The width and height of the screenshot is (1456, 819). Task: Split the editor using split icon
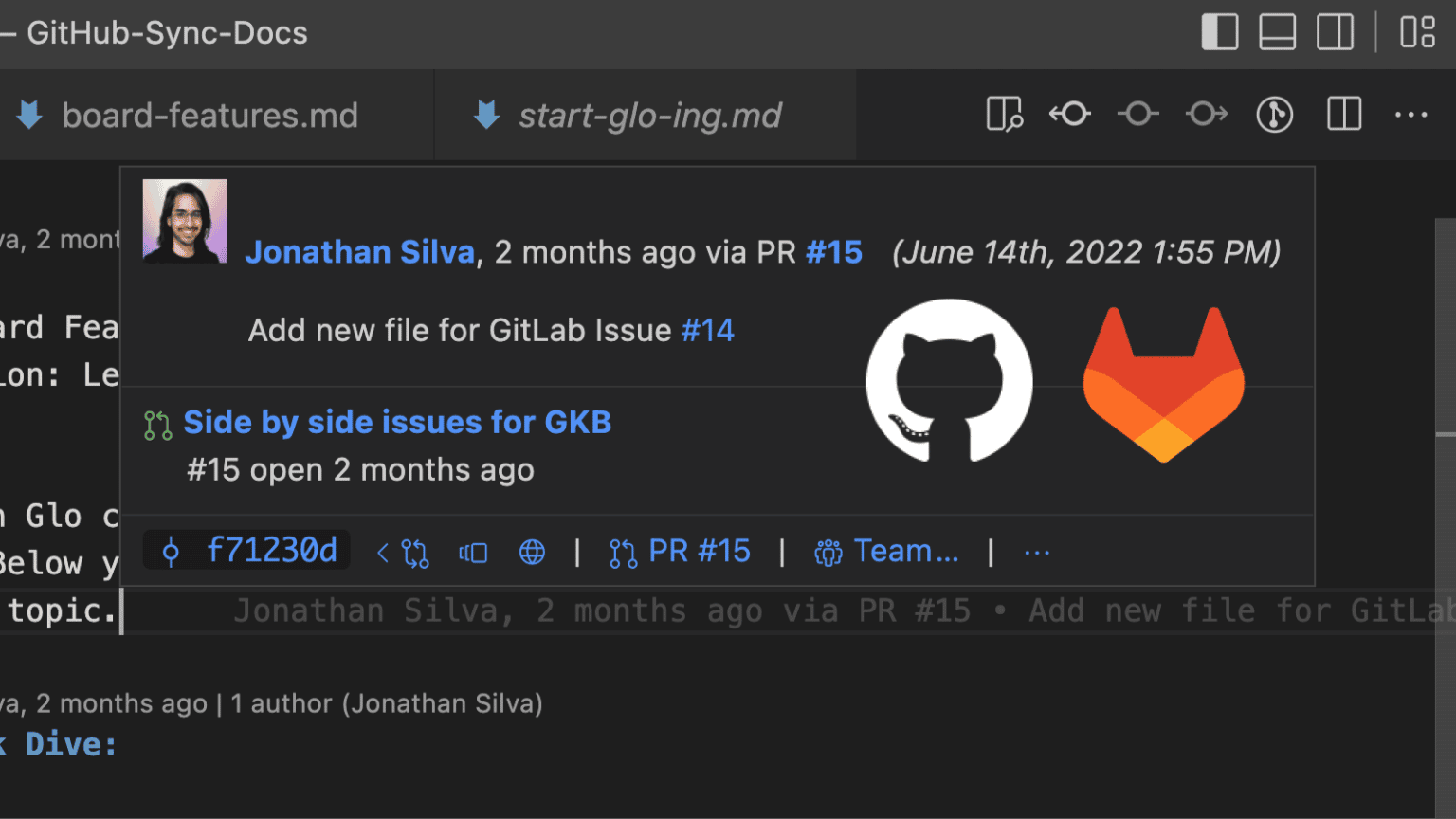[x=1343, y=114]
